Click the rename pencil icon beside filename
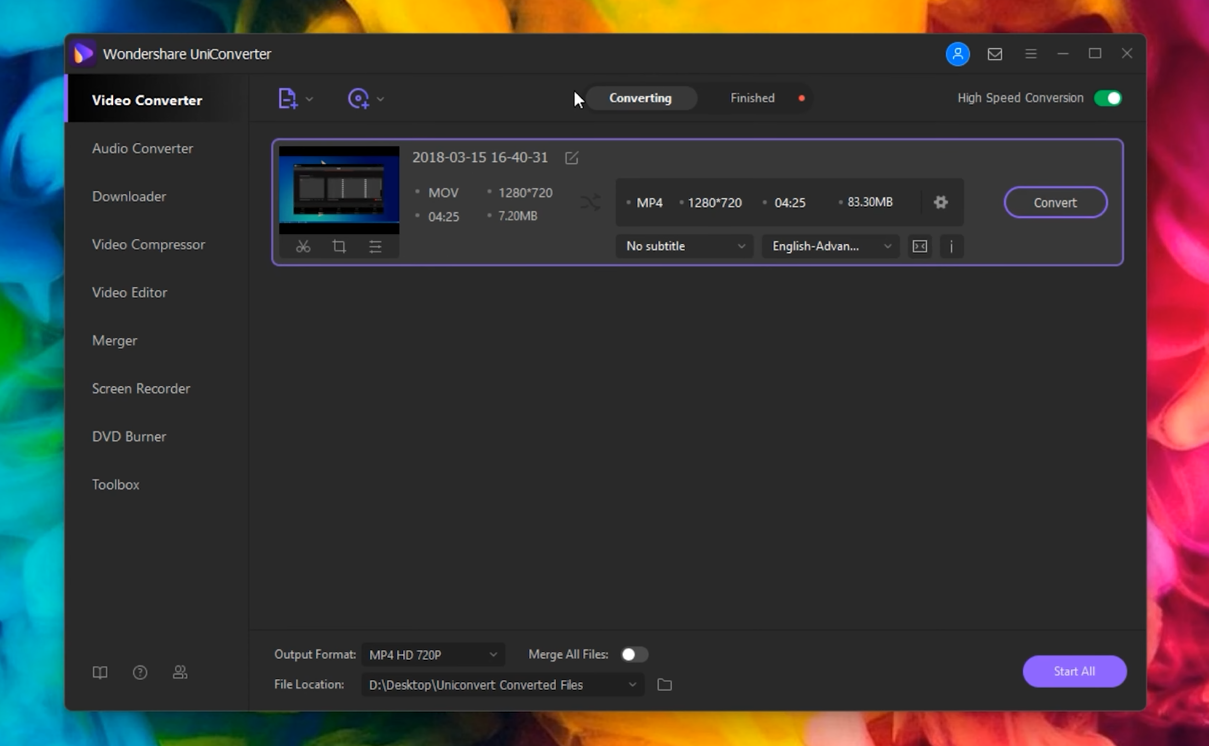 (x=572, y=158)
